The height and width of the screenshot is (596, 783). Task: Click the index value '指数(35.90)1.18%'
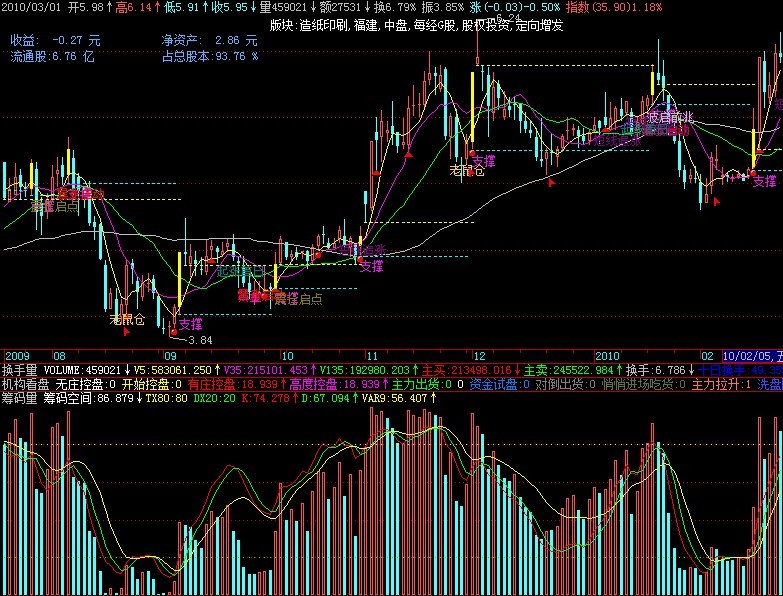614,7
